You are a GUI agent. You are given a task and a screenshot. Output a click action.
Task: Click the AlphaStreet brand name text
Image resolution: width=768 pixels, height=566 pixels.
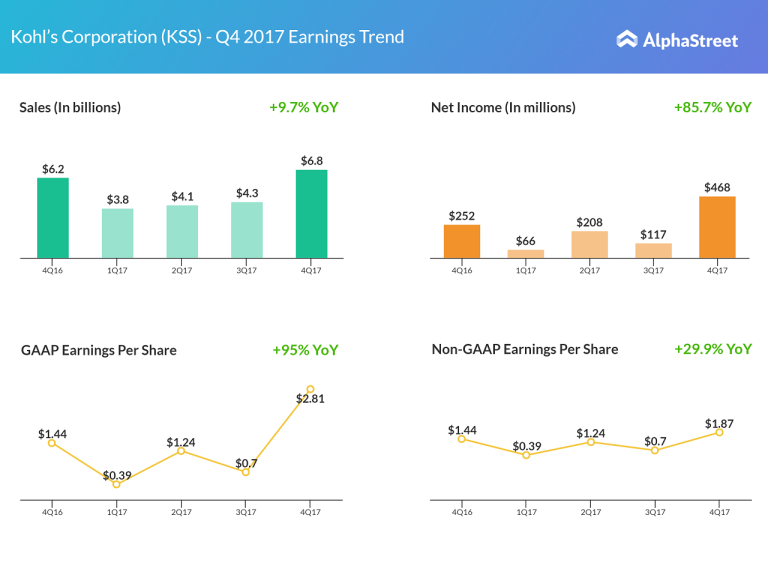tap(691, 40)
